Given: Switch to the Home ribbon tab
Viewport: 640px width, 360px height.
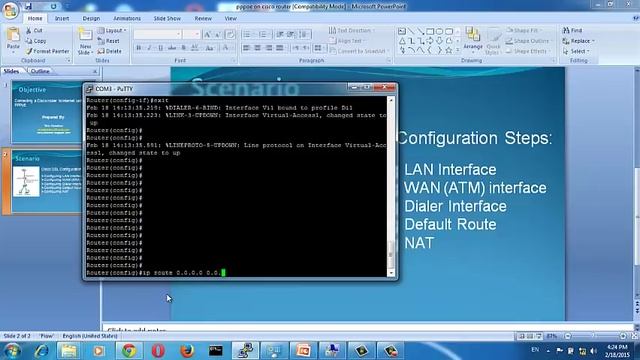Looking at the screenshot, I should click(x=35, y=18).
